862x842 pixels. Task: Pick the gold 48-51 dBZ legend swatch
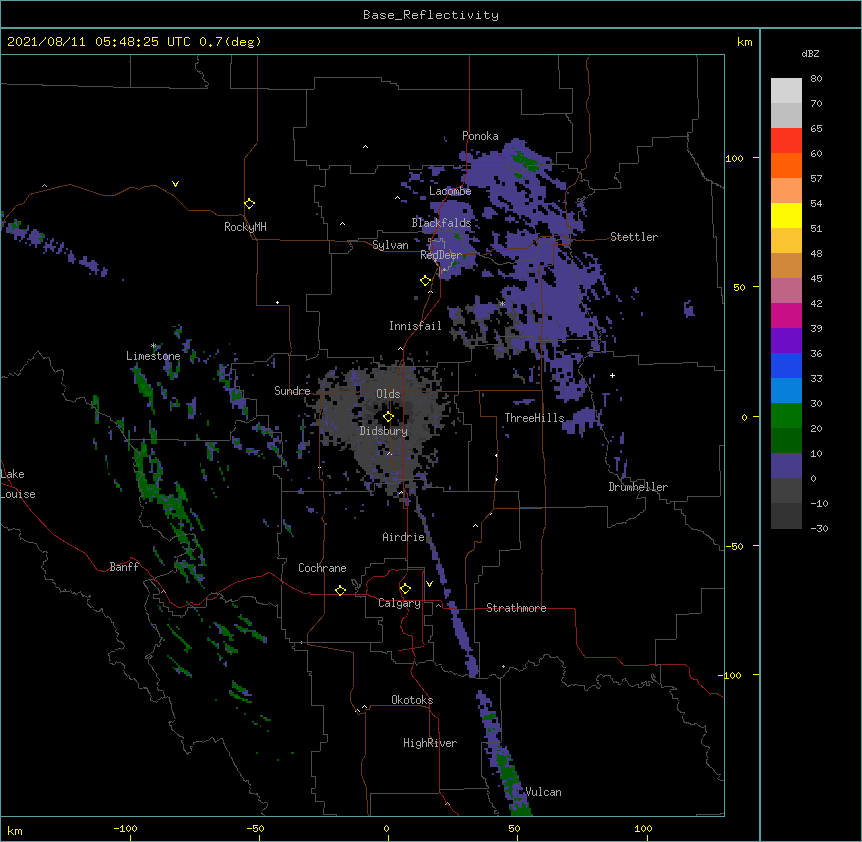pos(786,241)
